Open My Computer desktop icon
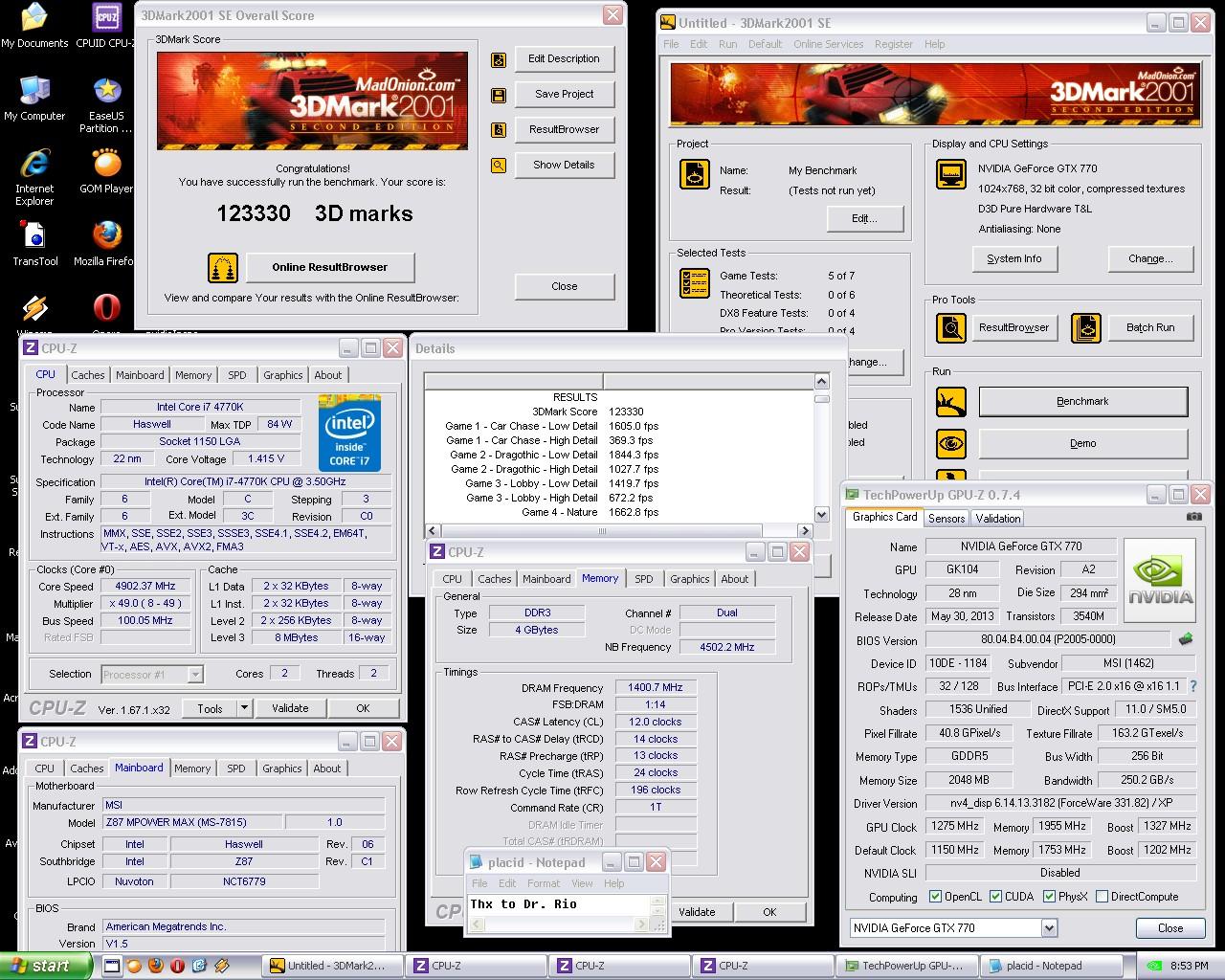This screenshot has width=1225, height=980. [x=34, y=99]
